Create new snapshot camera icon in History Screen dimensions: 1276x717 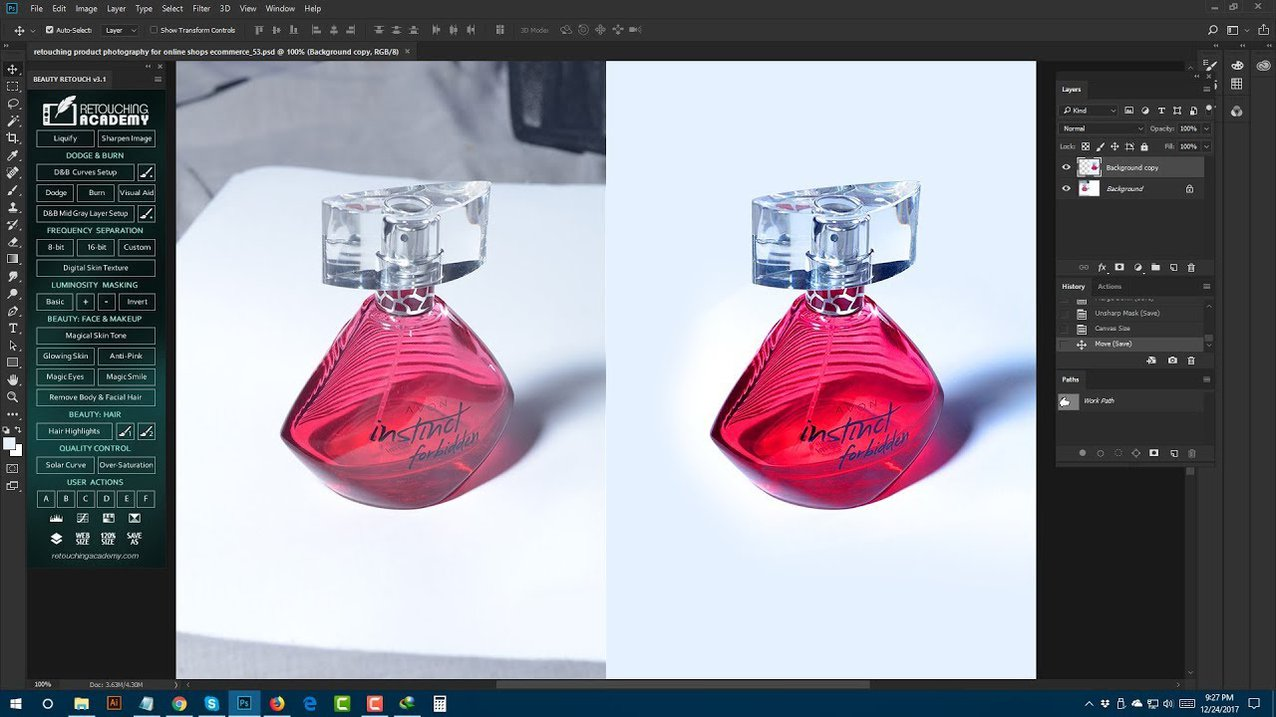[x=1173, y=360]
